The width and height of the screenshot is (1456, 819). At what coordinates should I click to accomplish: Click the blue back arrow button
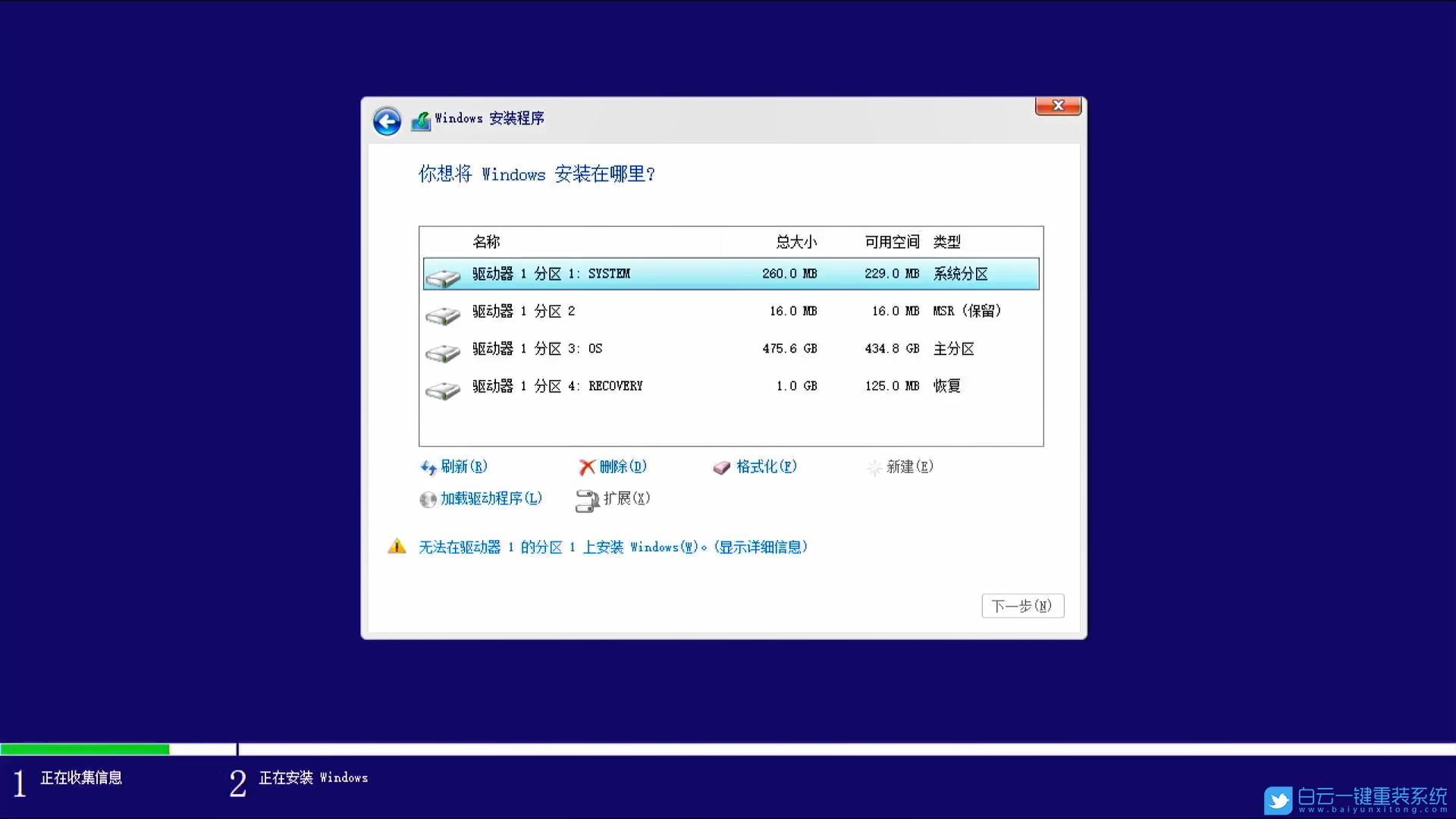(387, 121)
